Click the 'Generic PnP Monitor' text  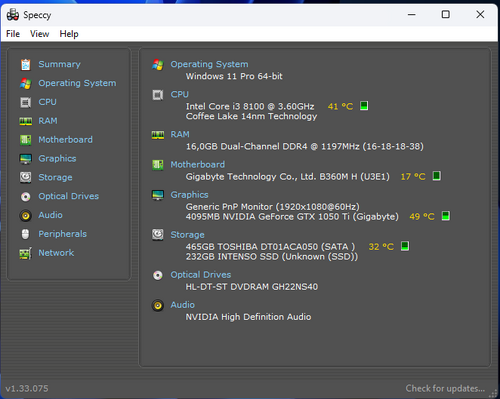[x=272, y=207]
